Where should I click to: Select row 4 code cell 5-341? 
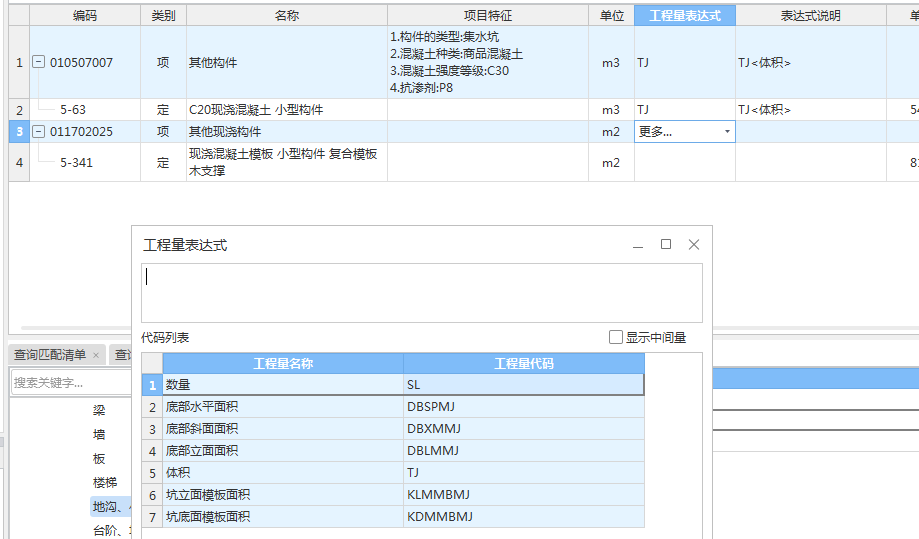tap(85, 162)
